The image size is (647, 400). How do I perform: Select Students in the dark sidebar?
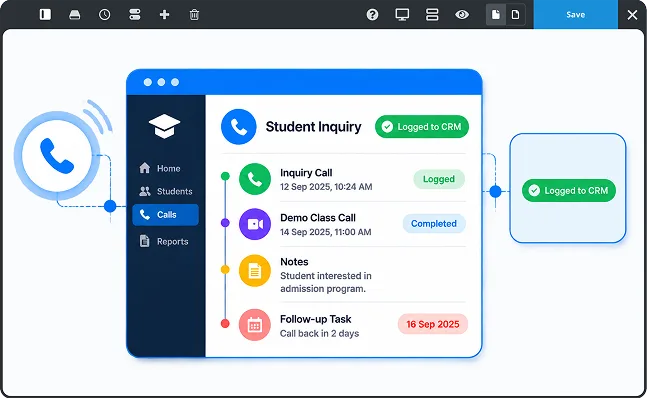[x=165, y=191]
